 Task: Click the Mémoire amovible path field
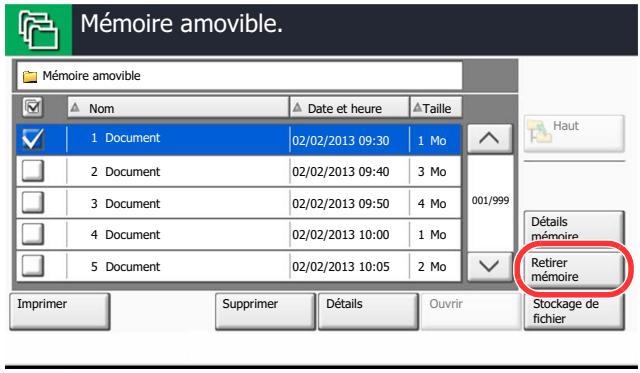(240, 76)
